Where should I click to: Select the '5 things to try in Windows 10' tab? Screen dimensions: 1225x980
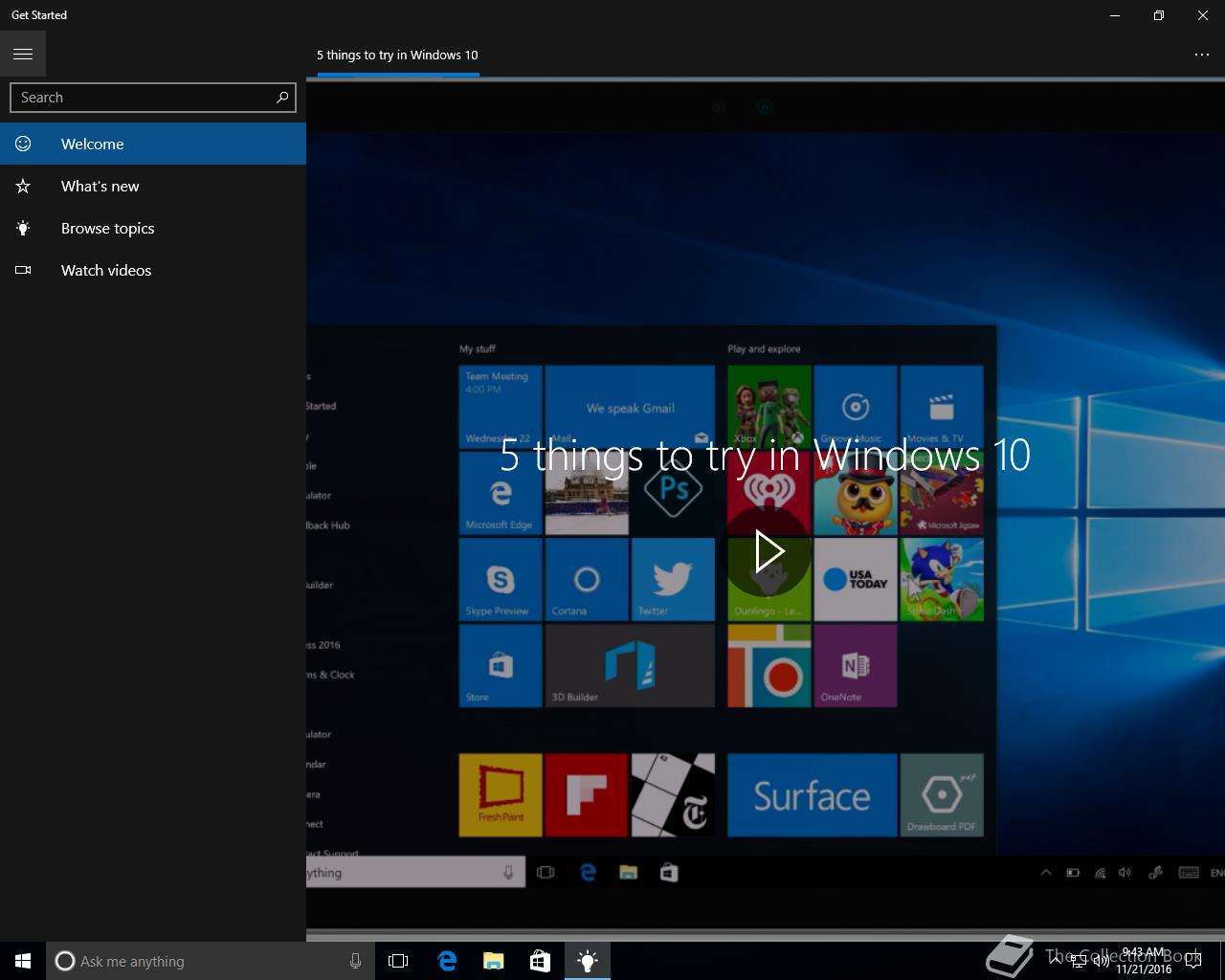click(x=397, y=55)
